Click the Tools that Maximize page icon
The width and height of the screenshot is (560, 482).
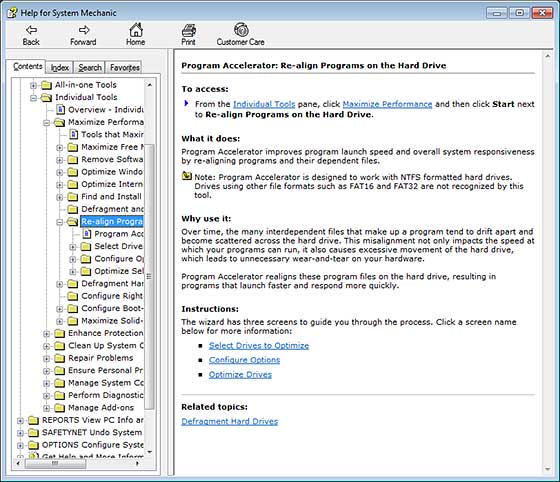click(74, 134)
